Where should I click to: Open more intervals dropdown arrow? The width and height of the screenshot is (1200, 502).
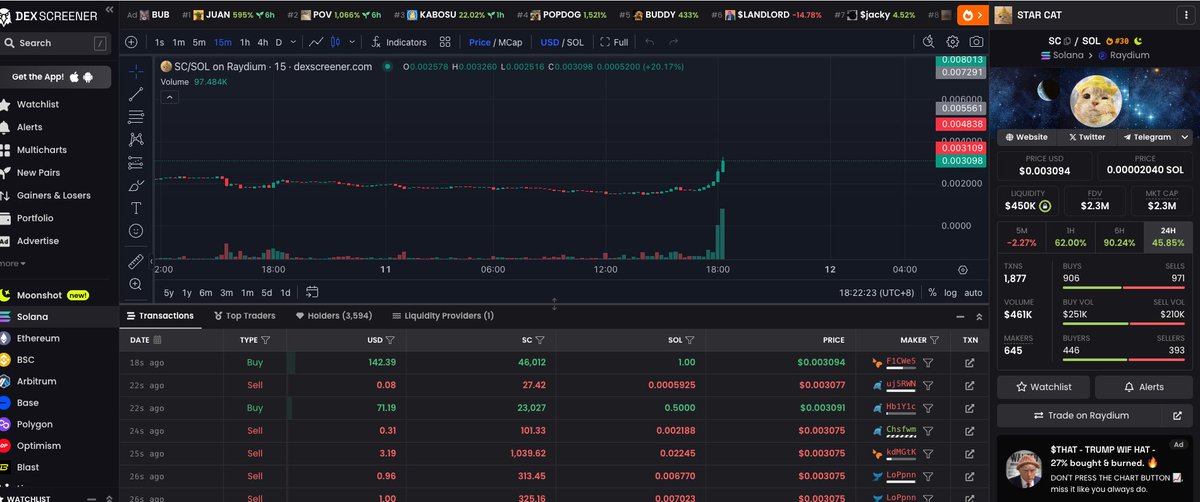click(x=293, y=42)
